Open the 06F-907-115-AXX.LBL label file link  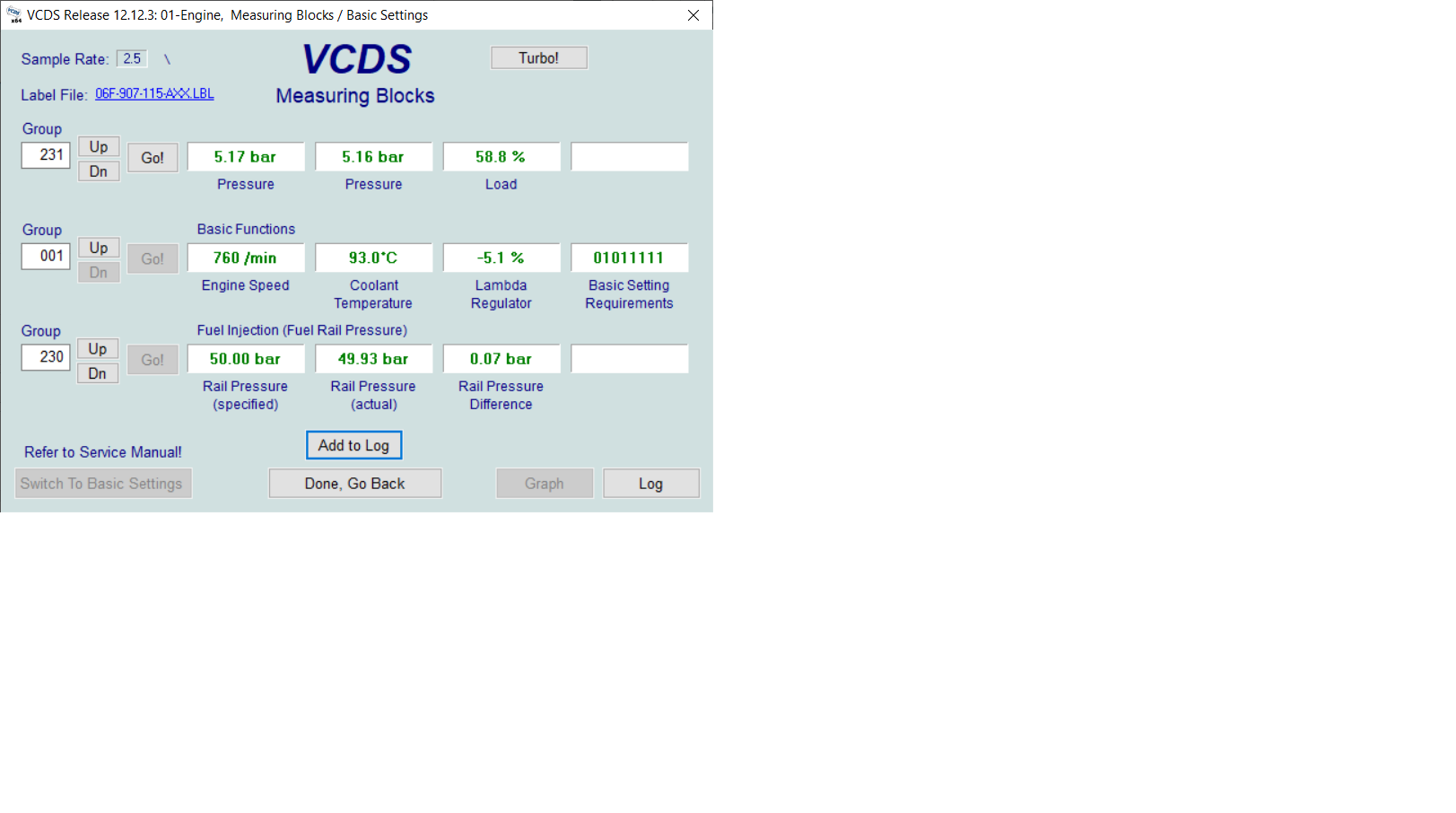click(x=154, y=94)
